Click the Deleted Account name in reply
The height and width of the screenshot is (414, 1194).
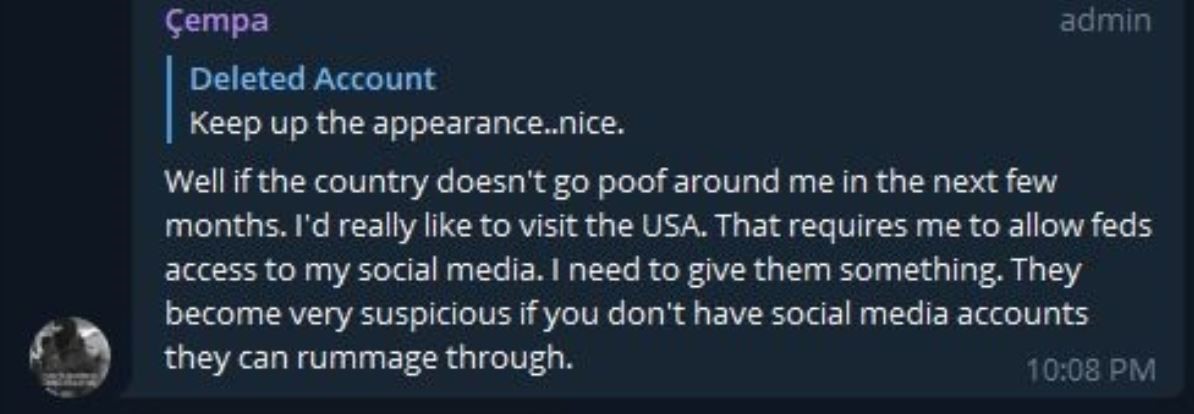point(313,78)
